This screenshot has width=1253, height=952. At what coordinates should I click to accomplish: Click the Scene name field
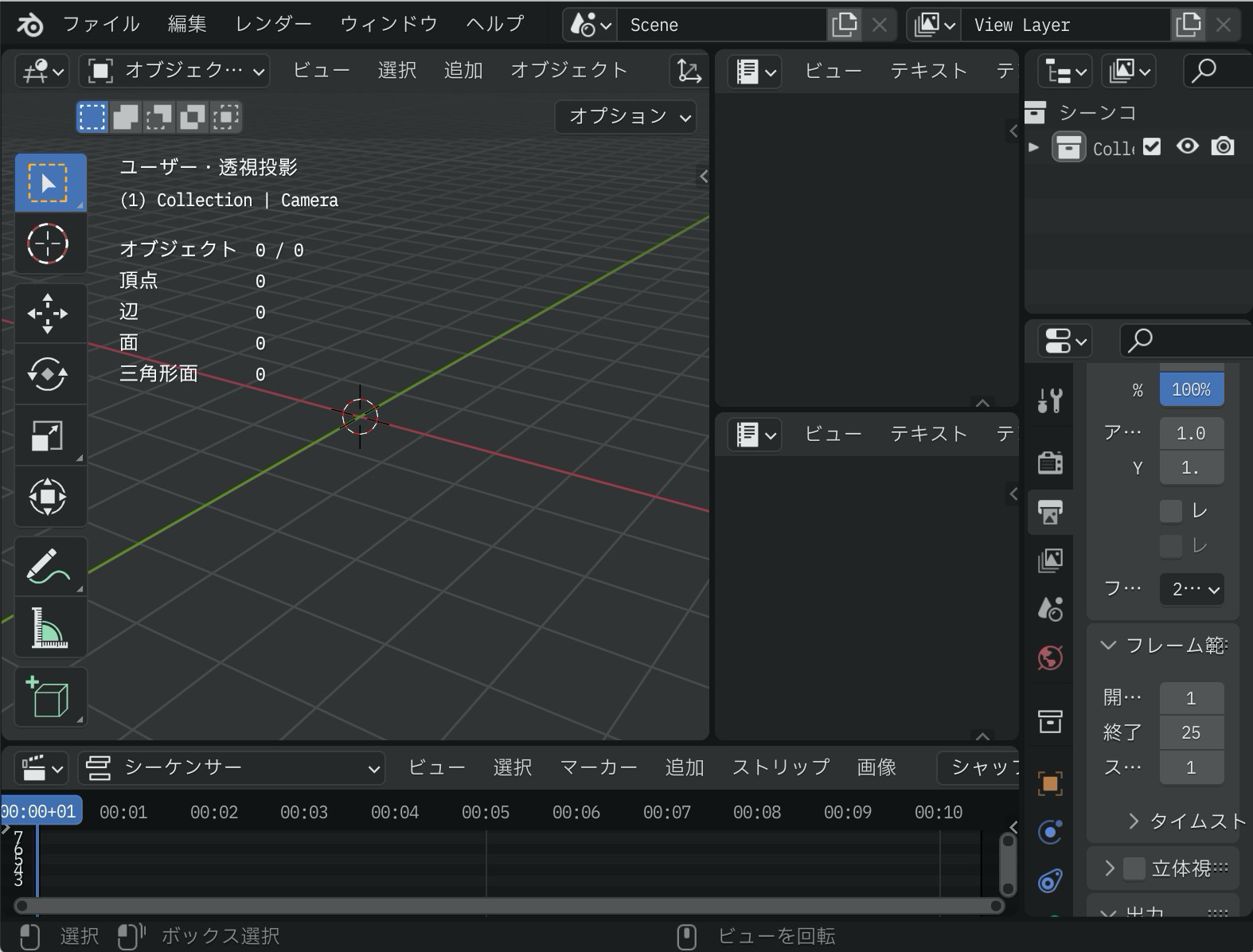click(722, 25)
